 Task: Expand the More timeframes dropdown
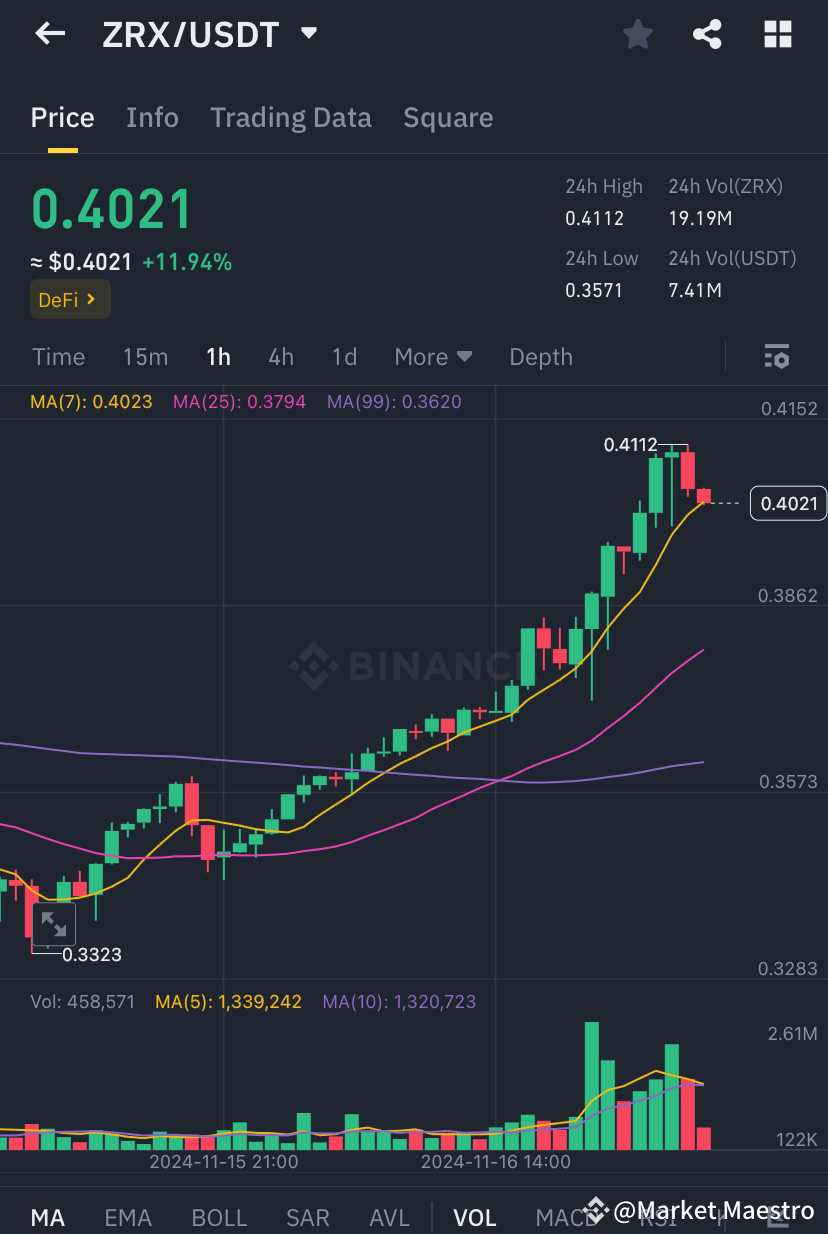pyautogui.click(x=432, y=356)
